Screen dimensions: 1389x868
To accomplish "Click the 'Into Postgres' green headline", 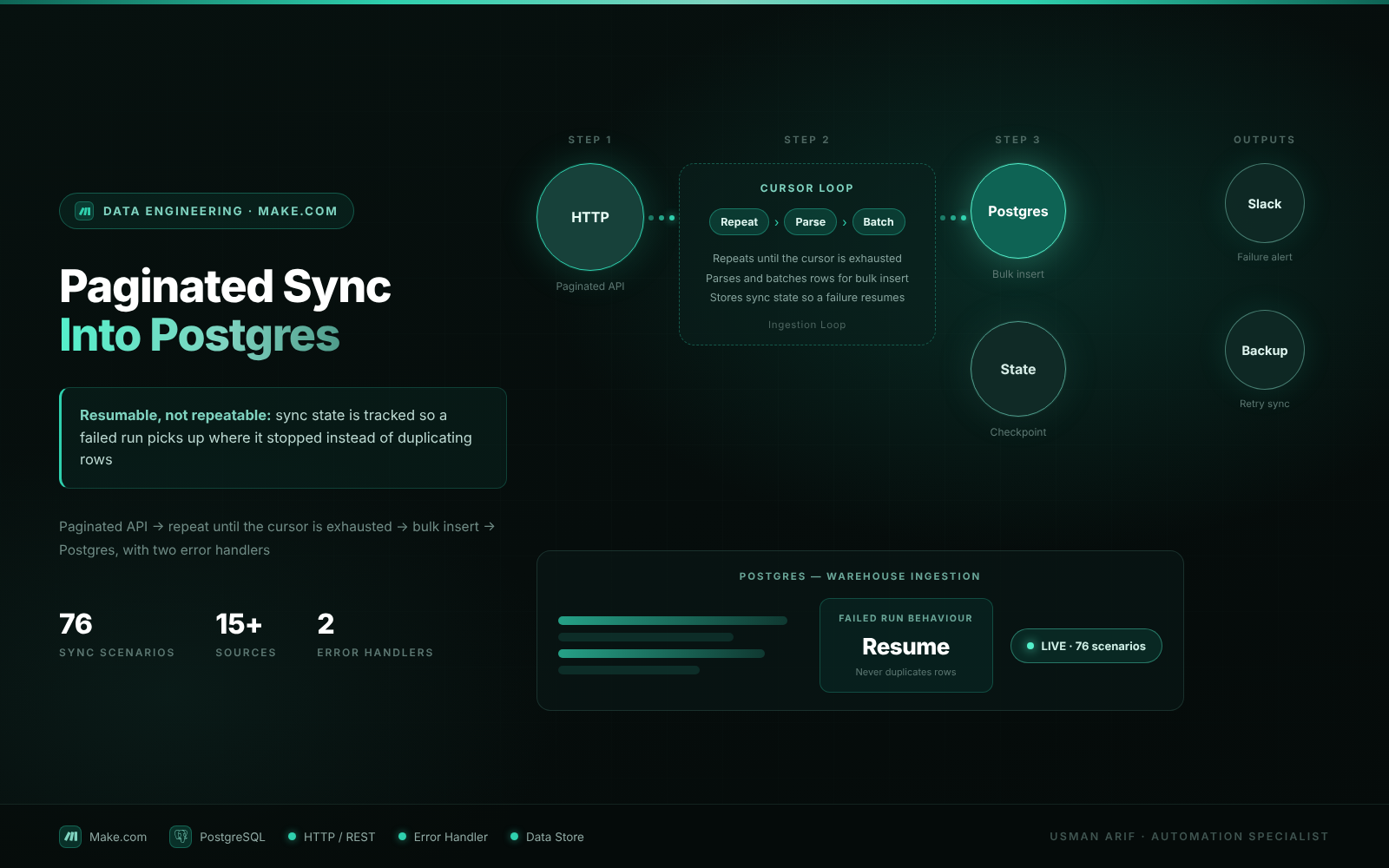I will coord(200,335).
